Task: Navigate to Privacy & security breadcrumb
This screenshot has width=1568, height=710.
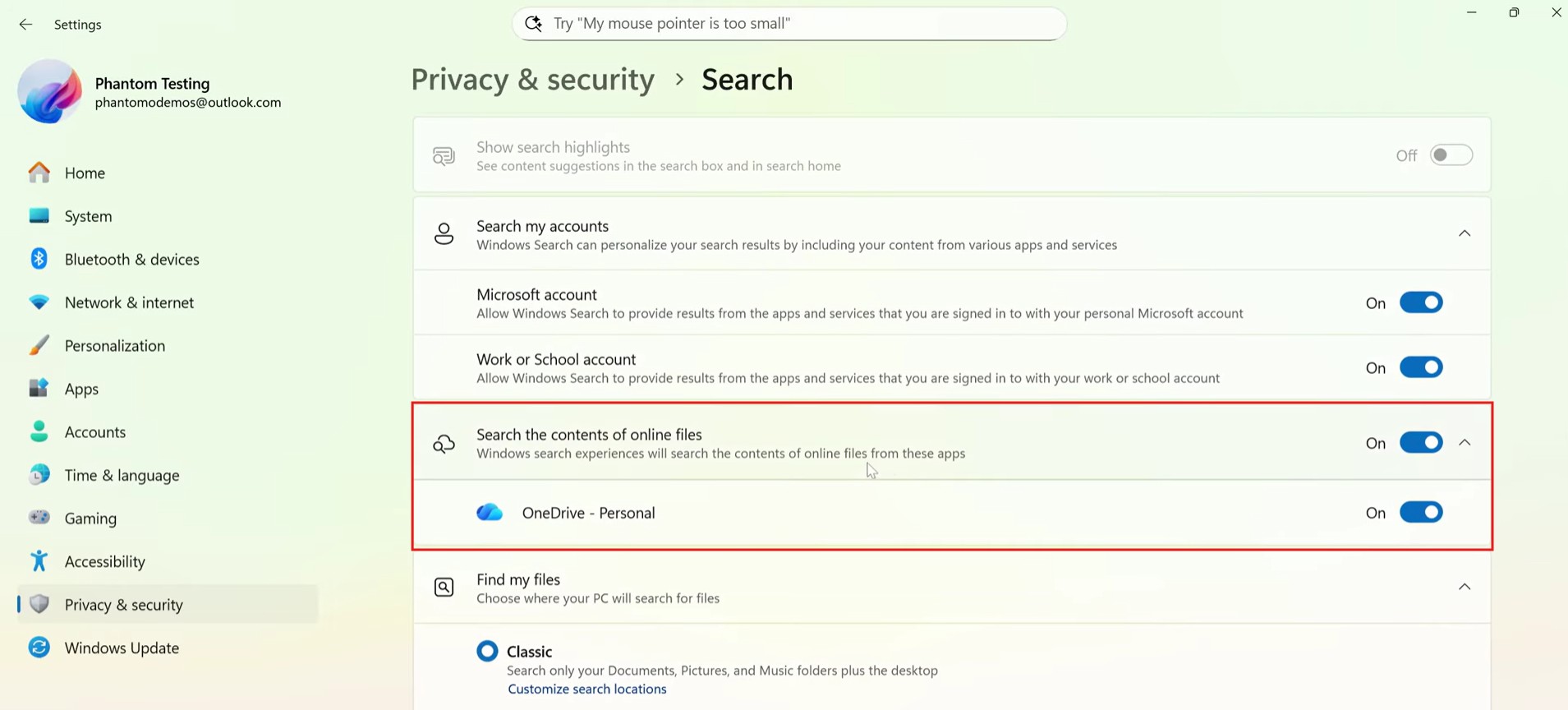Action: tap(532, 79)
